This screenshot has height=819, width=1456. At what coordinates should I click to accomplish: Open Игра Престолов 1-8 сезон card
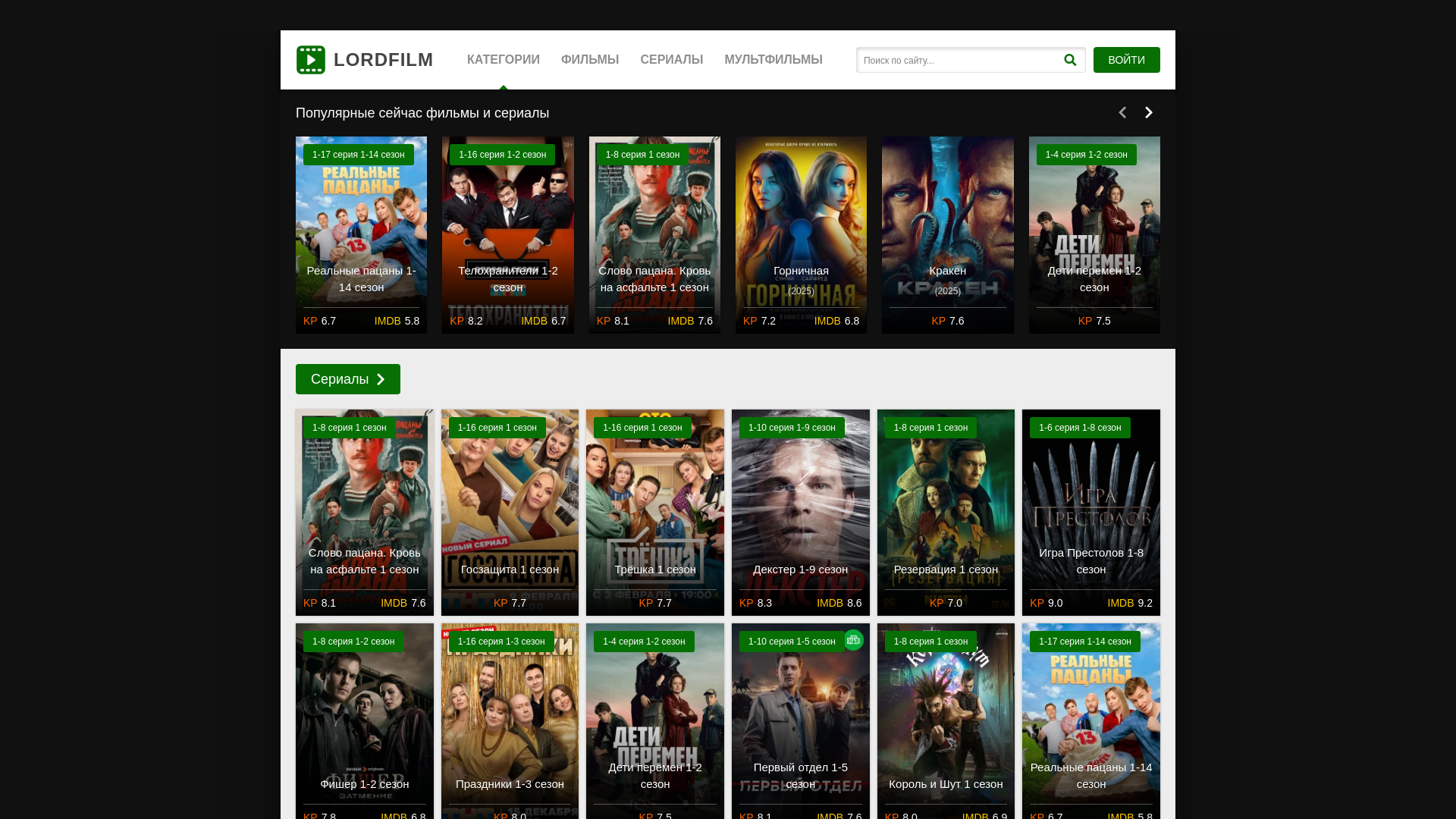(1091, 513)
